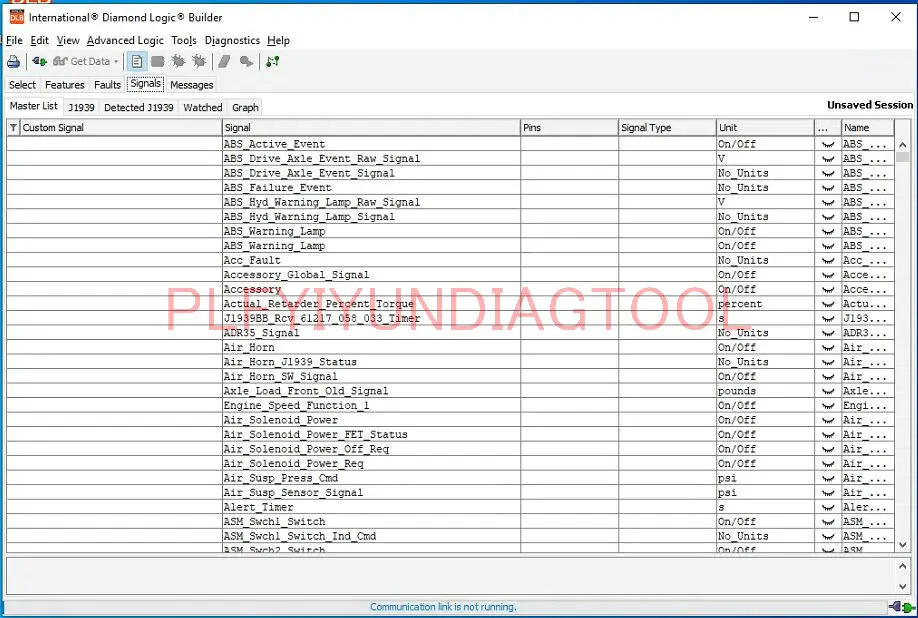This screenshot has height=618, width=918.
Task: Switch to the Select tab
Action: click(x=22, y=85)
